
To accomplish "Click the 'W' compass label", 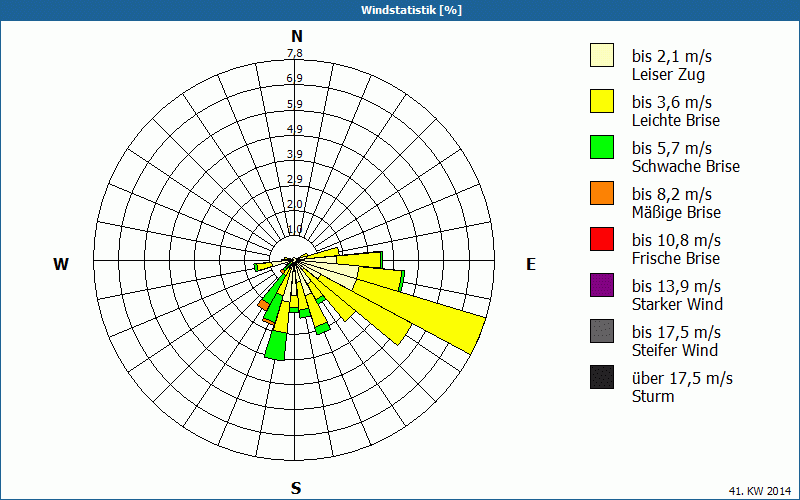I will coord(61,264).
